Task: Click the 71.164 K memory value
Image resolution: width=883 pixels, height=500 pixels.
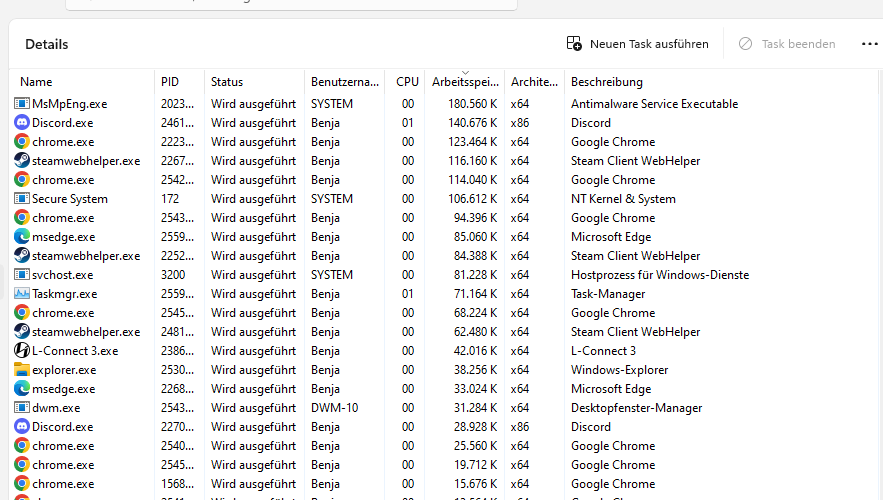Action: tap(475, 294)
